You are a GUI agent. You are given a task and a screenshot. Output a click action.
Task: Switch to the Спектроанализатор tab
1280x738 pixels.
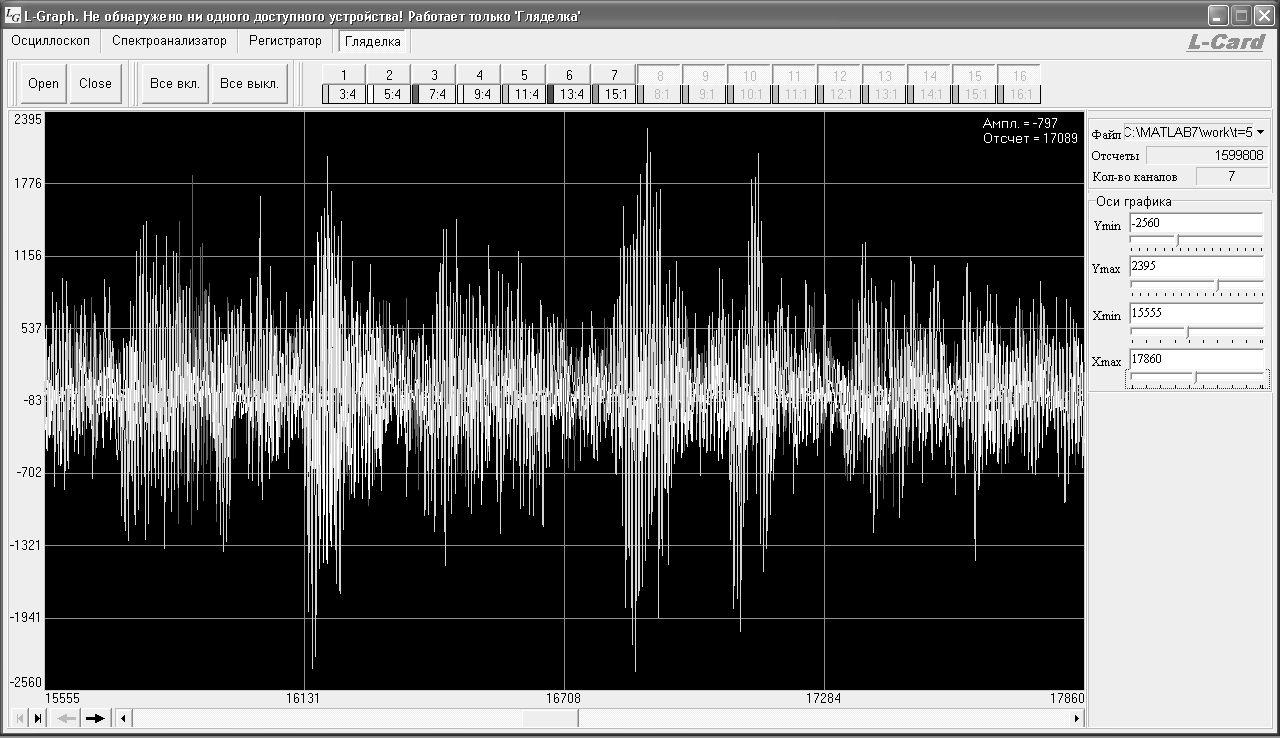click(169, 41)
